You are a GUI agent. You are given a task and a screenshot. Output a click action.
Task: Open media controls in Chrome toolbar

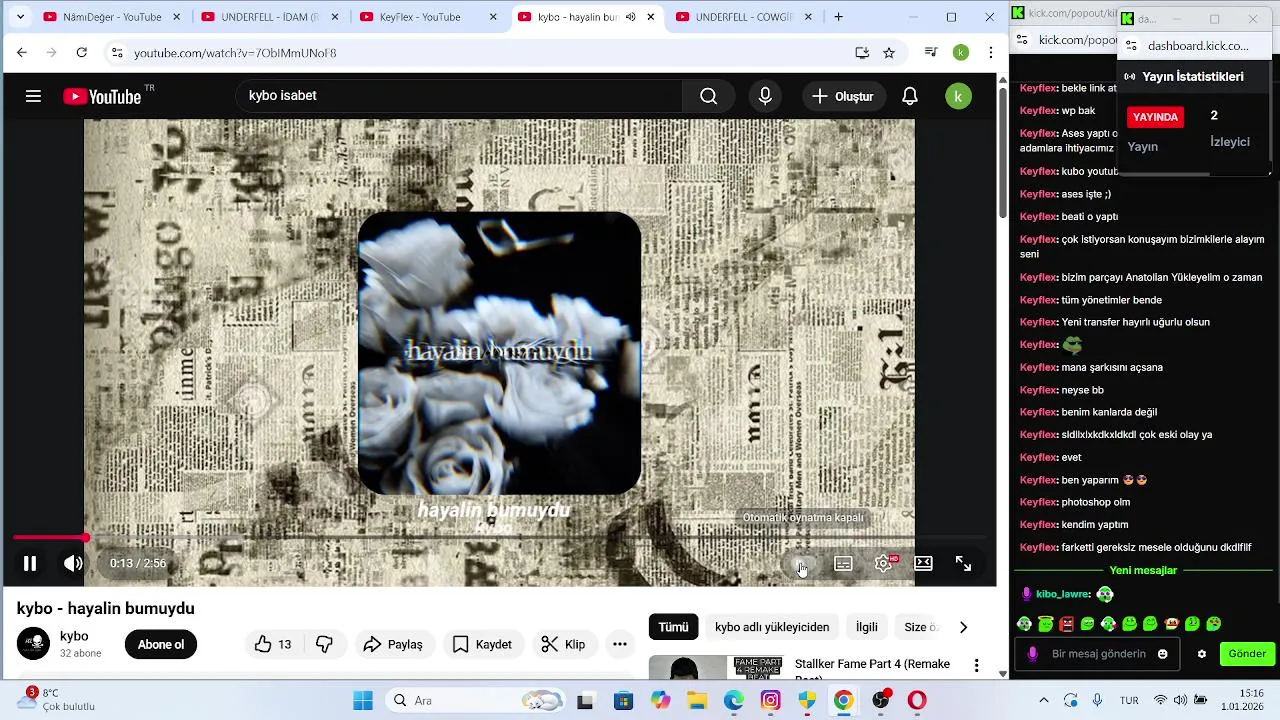click(x=930, y=53)
